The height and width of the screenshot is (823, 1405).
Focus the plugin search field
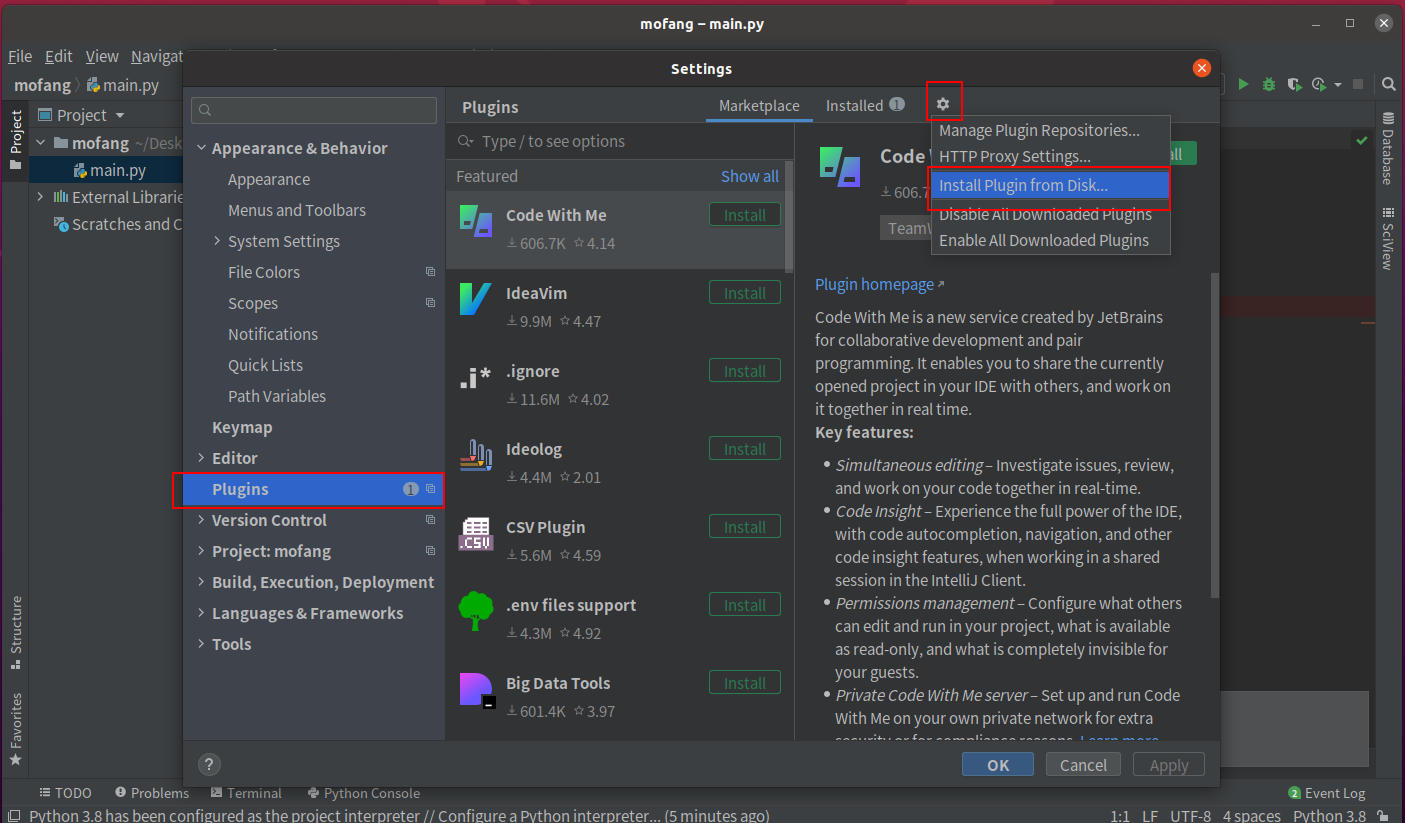click(620, 141)
